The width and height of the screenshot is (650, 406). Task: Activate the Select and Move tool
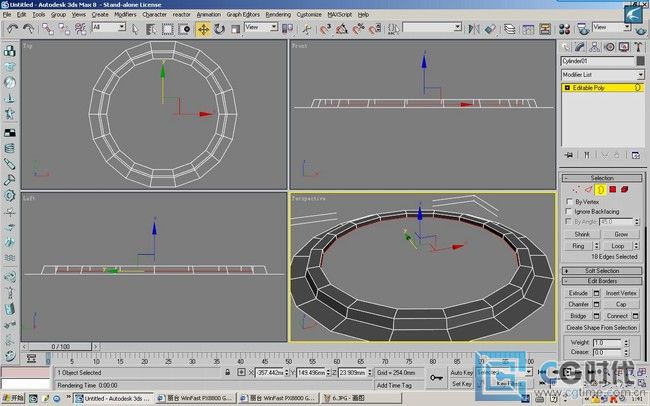pos(203,29)
